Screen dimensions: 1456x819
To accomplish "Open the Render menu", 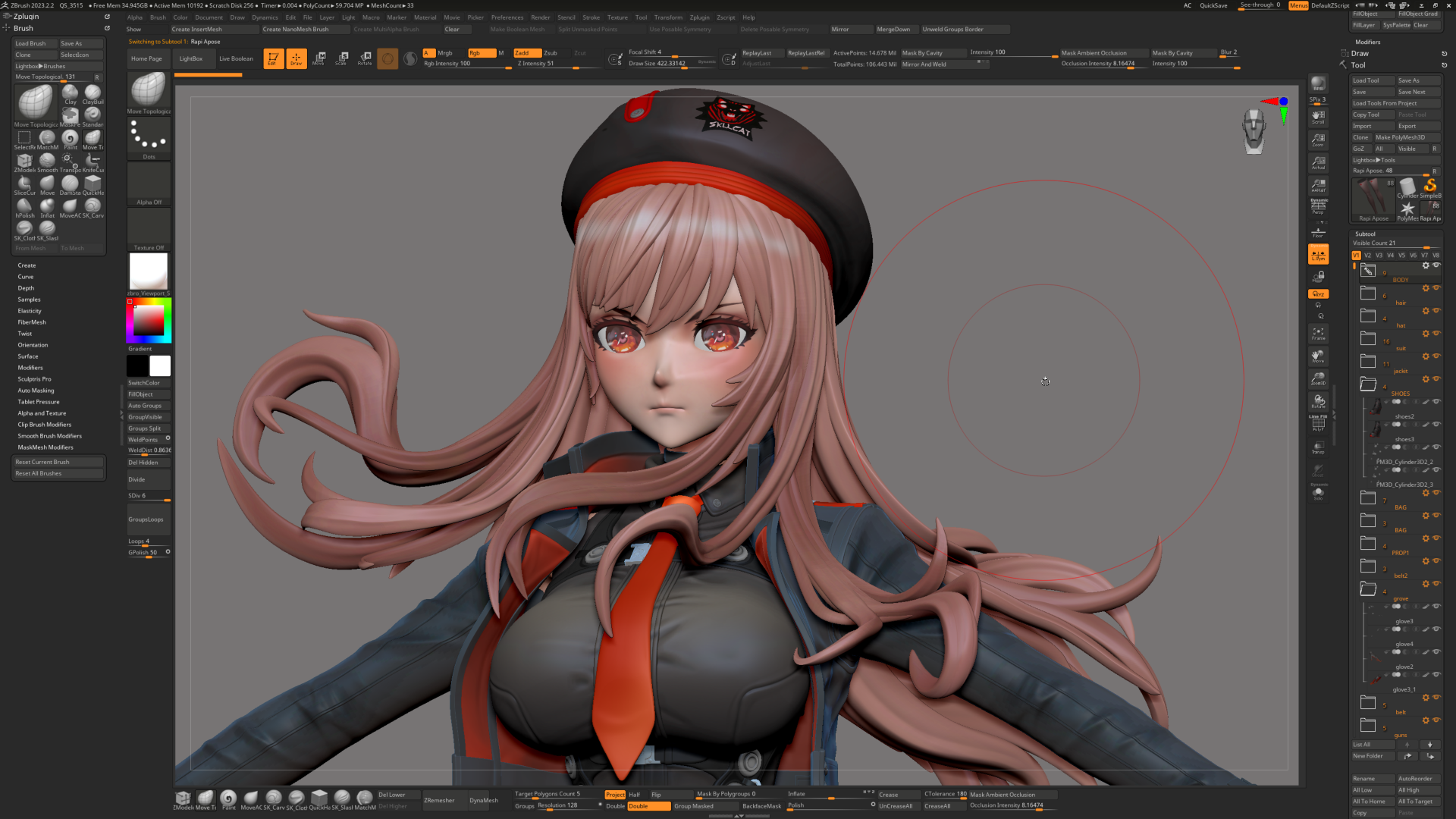I will (x=540, y=17).
